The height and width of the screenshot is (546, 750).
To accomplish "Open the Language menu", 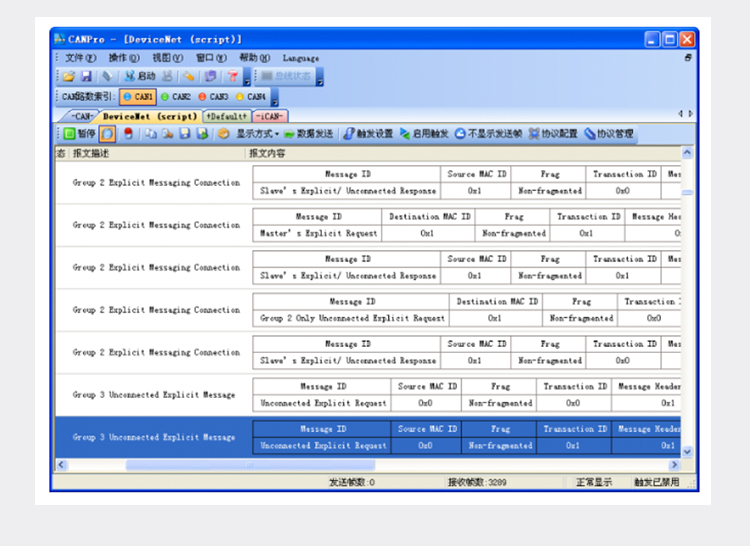I will click(x=301, y=58).
